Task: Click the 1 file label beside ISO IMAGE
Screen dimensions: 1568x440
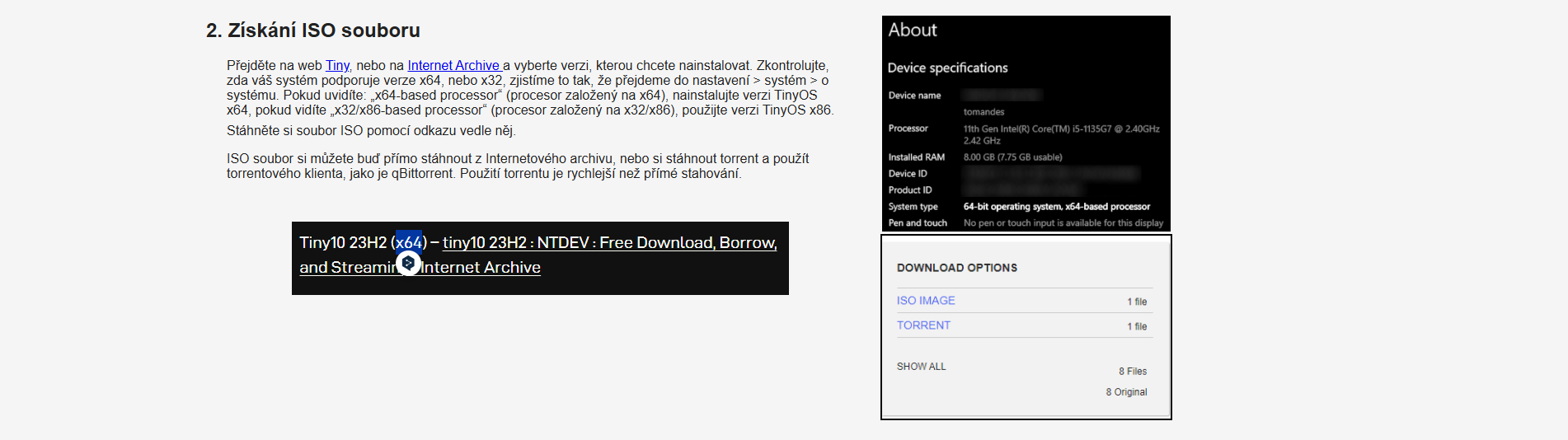Action: pos(1137,302)
